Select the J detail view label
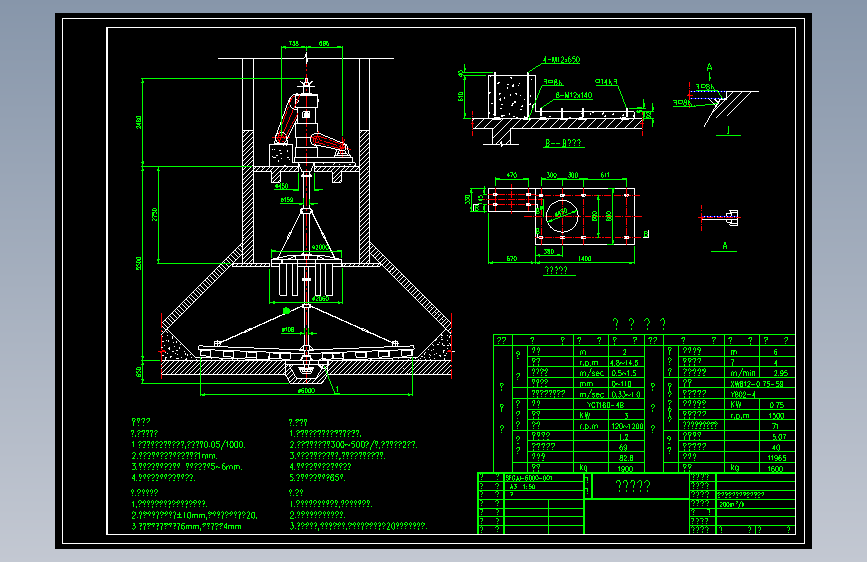Screen dimensions: 867x562 pyautogui.click(x=728, y=131)
